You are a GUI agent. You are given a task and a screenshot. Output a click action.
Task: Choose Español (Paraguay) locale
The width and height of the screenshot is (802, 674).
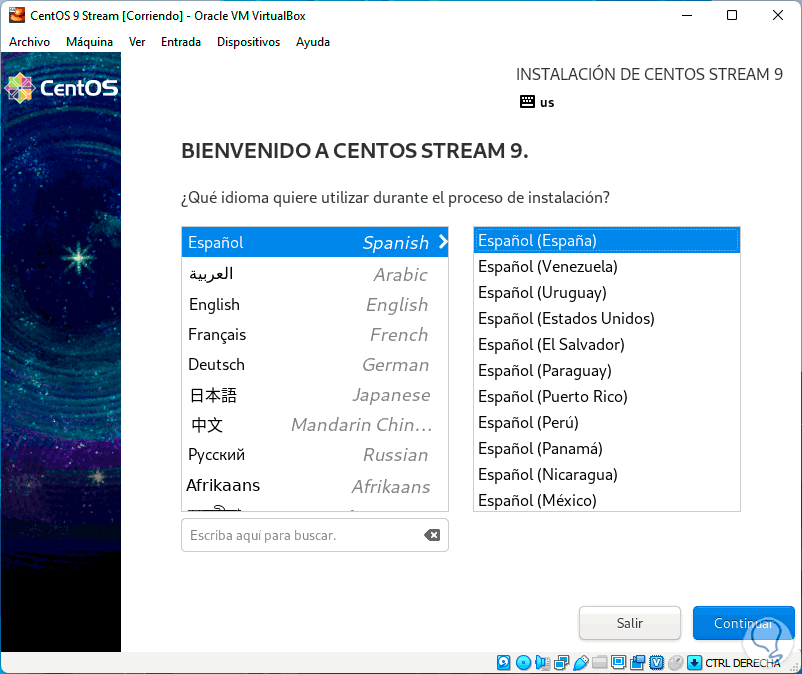tap(607, 370)
